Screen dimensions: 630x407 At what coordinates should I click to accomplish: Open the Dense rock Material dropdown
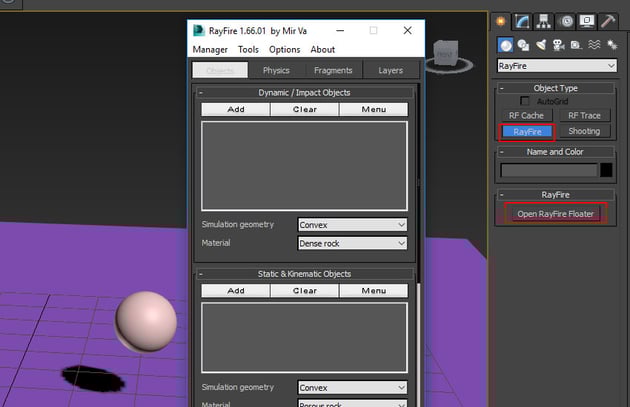point(352,243)
